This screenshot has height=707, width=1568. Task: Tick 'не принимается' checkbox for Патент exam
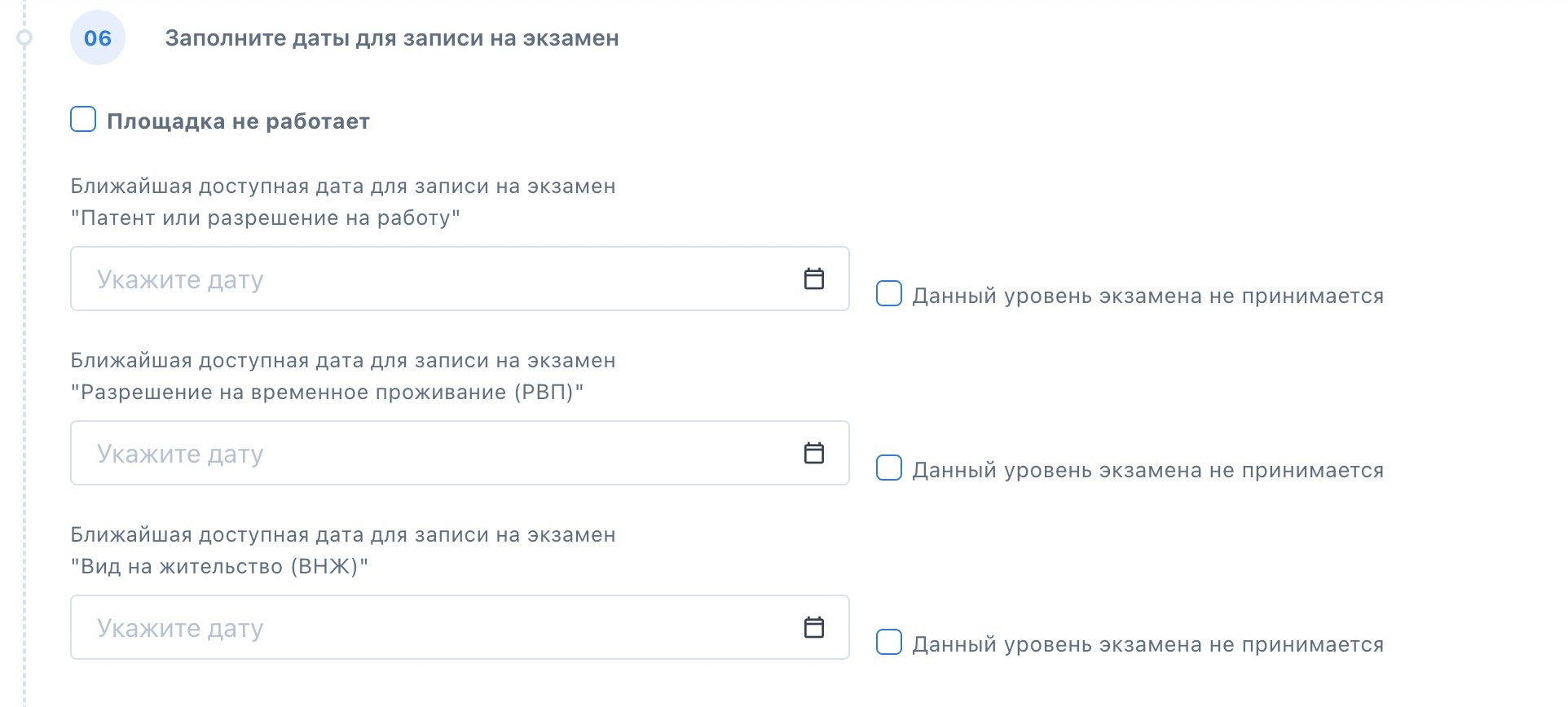click(x=888, y=293)
